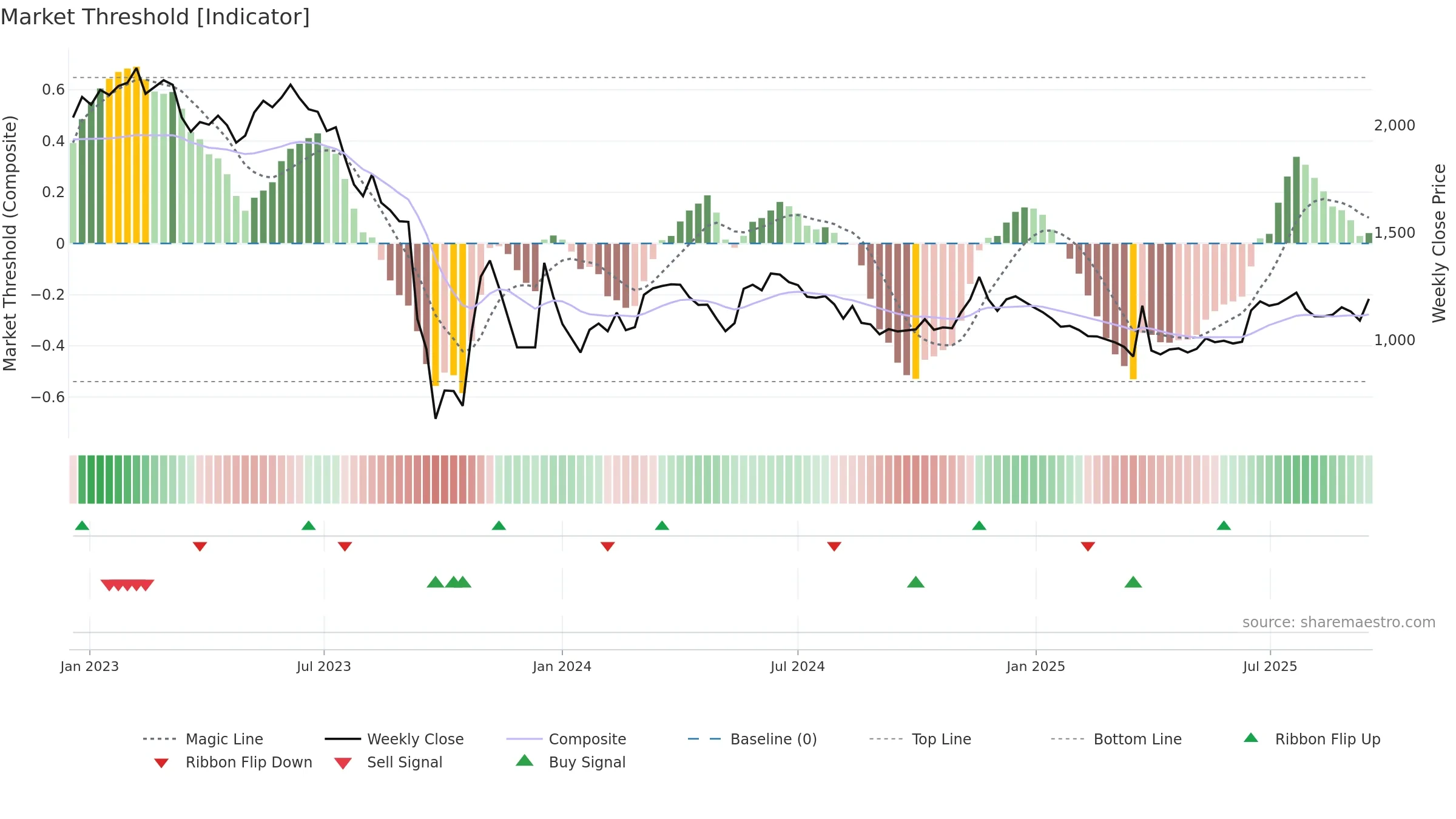Toggle the Top Line legend entry
Screen dimensions: 1456x819
point(920,739)
